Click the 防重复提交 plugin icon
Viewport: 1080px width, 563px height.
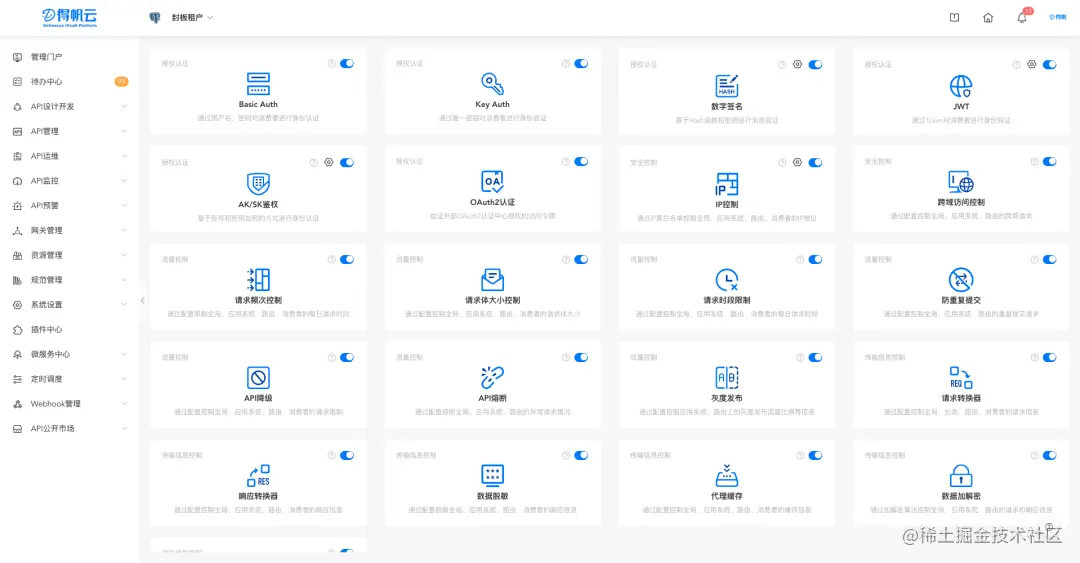point(961,280)
